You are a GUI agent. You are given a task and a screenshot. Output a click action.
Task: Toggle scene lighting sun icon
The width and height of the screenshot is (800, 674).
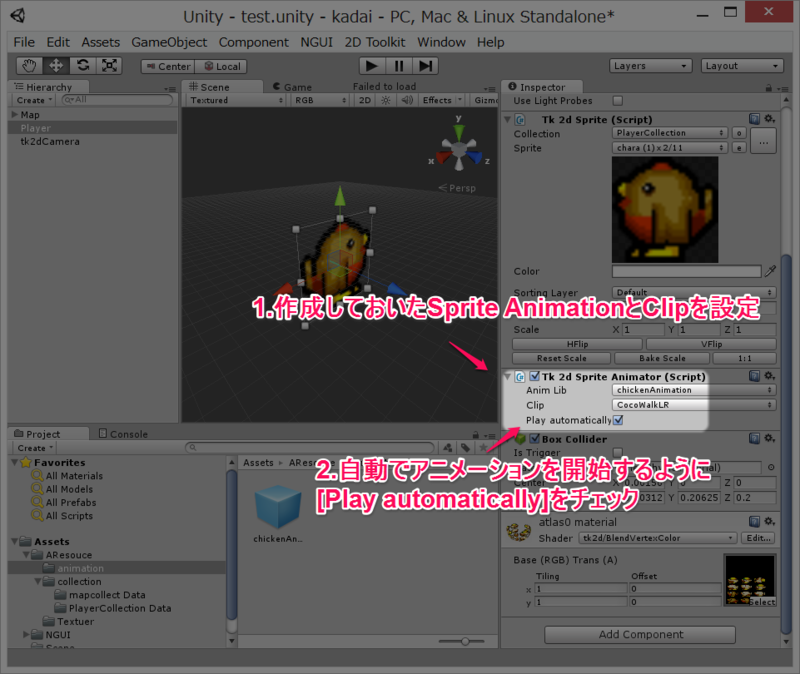click(386, 100)
